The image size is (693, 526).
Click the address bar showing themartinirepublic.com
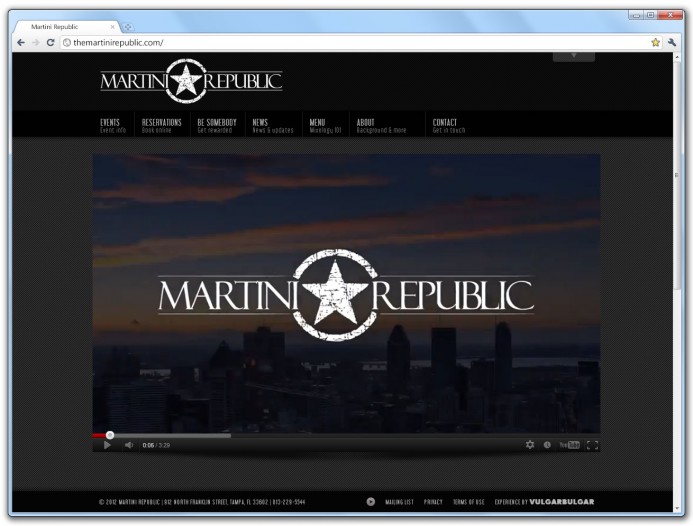tap(361, 42)
